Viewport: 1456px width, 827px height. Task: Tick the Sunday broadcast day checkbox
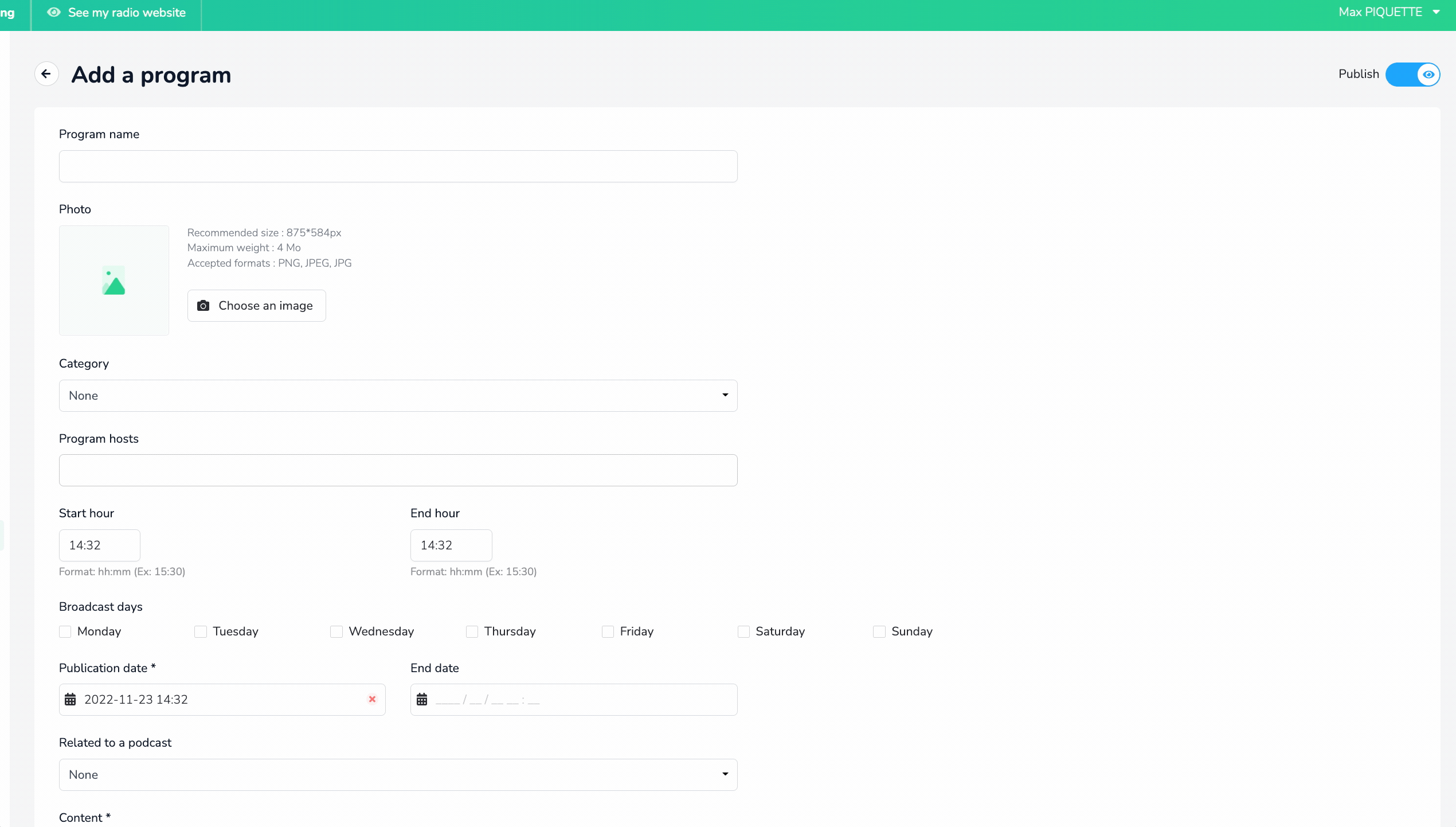879,631
